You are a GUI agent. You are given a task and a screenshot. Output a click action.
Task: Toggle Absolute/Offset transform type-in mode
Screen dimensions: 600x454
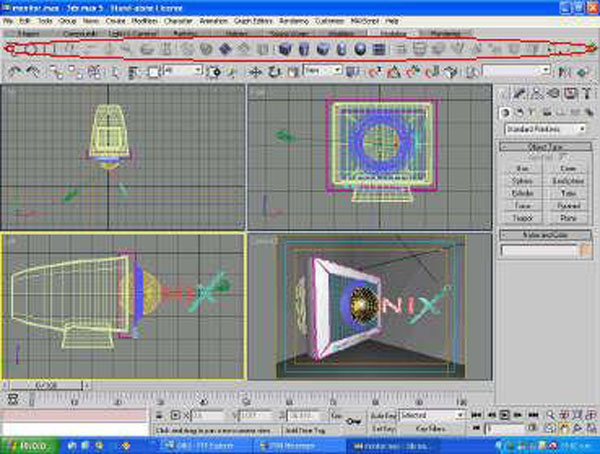[x=175, y=415]
